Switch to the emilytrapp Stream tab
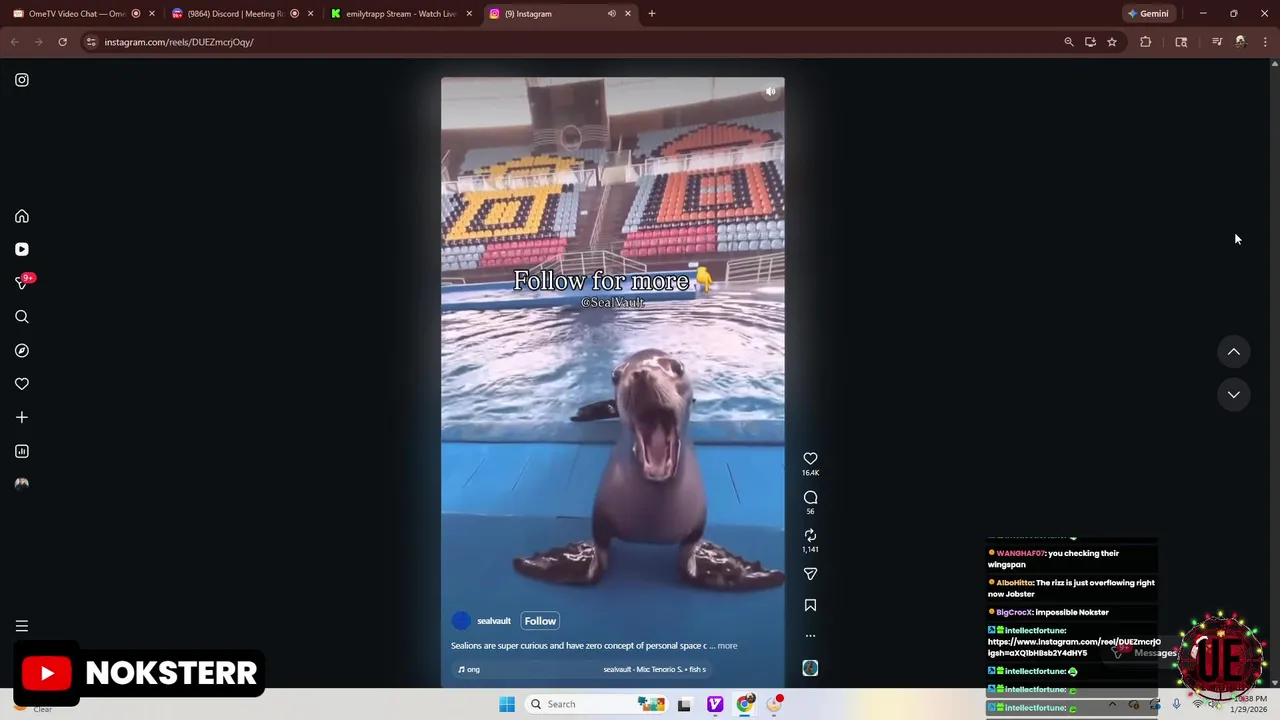This screenshot has width=1280, height=720. point(402,14)
